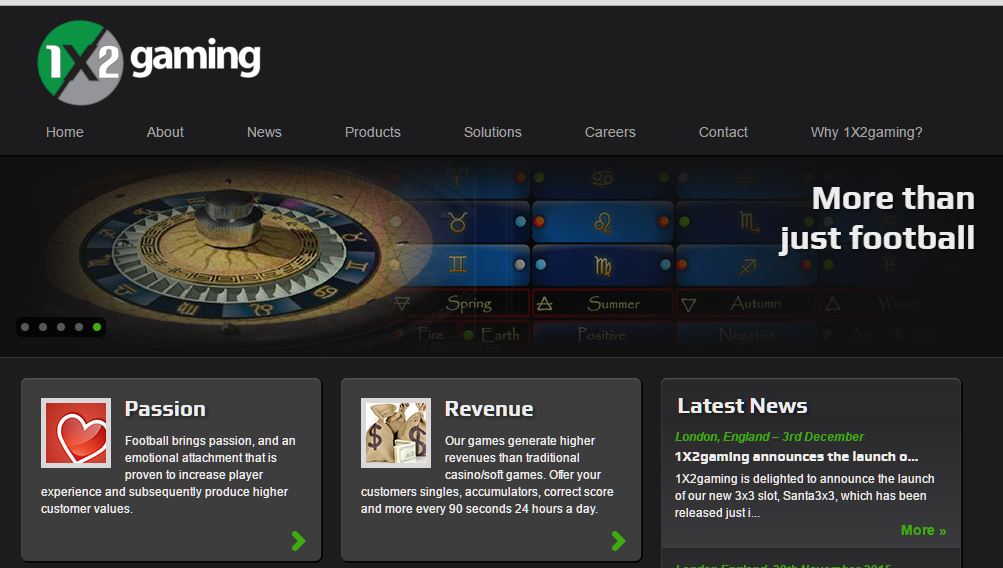Go to the About page
Screen dimensions: 1003x568
click(x=165, y=132)
